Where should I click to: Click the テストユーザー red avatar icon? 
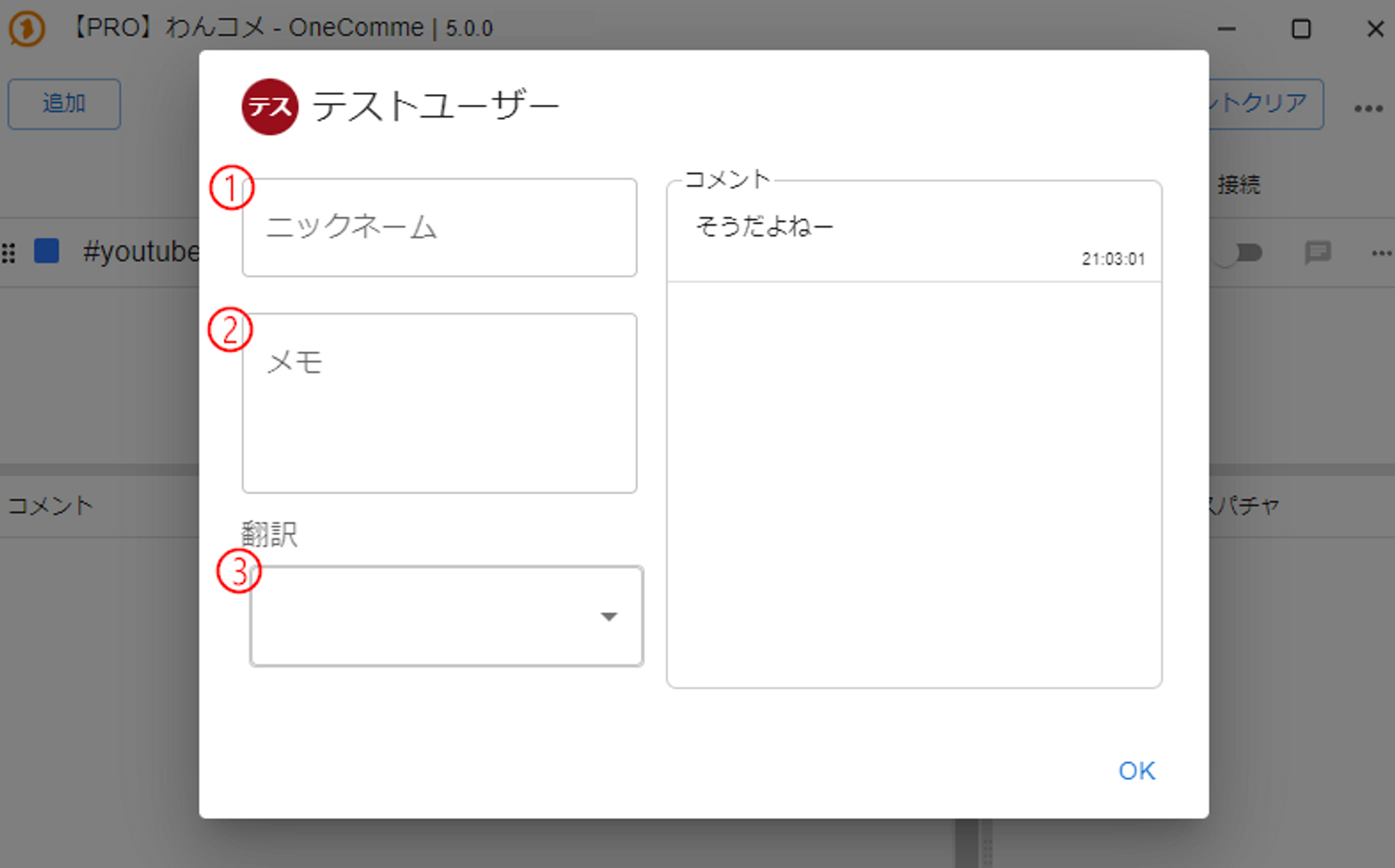(x=269, y=107)
